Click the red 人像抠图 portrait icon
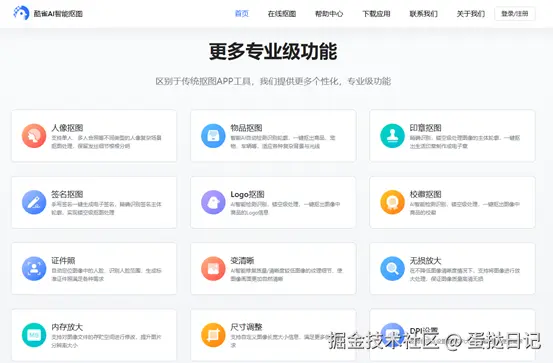 [x=34, y=135]
